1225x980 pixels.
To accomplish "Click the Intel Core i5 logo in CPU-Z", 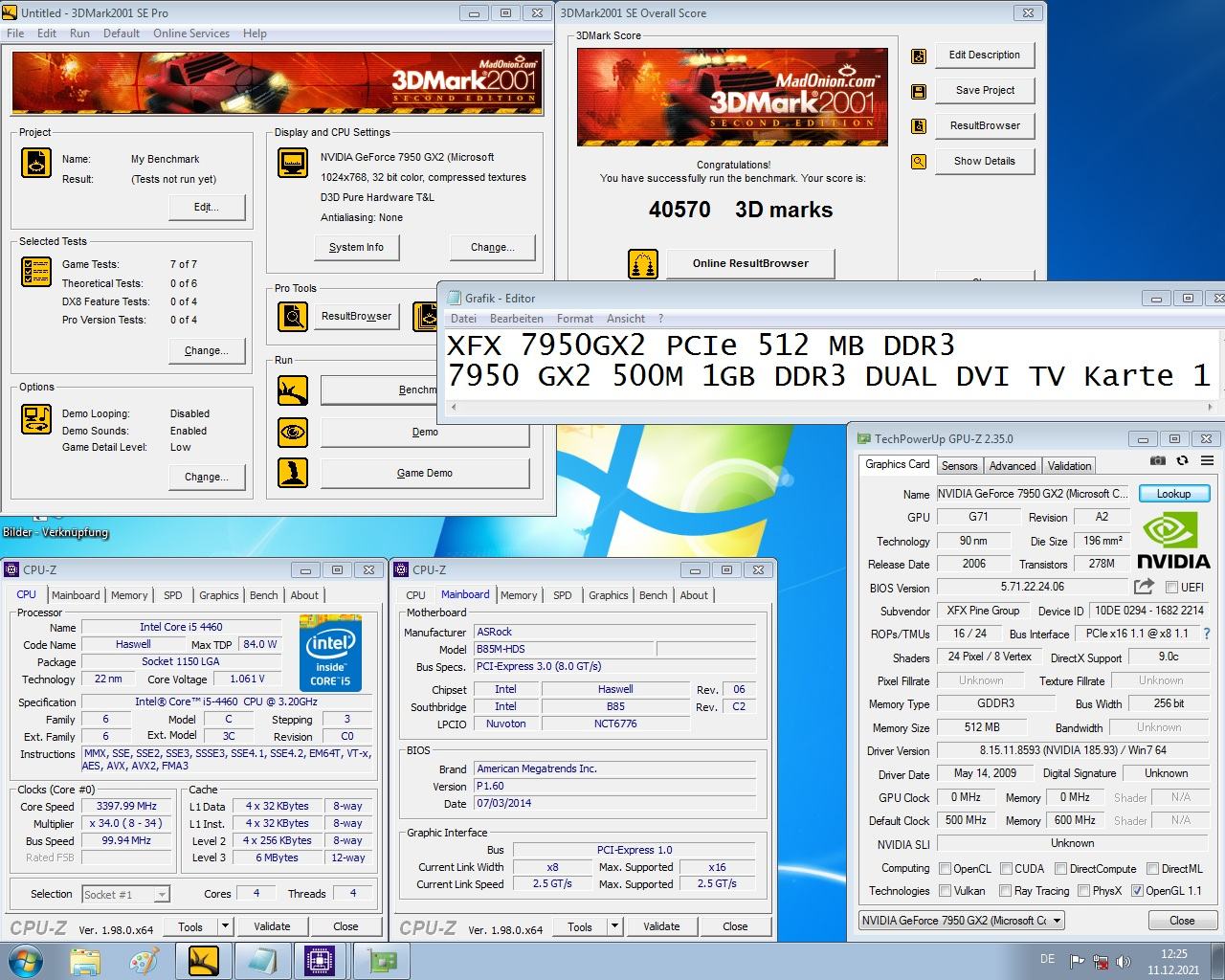I will point(330,655).
